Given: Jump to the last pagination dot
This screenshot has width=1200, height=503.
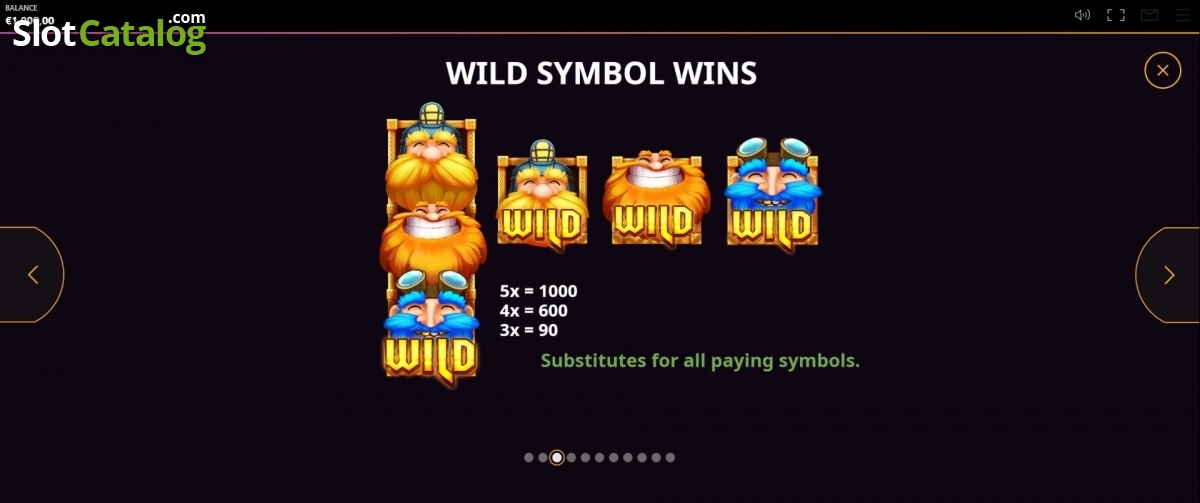Looking at the screenshot, I should pos(670,457).
